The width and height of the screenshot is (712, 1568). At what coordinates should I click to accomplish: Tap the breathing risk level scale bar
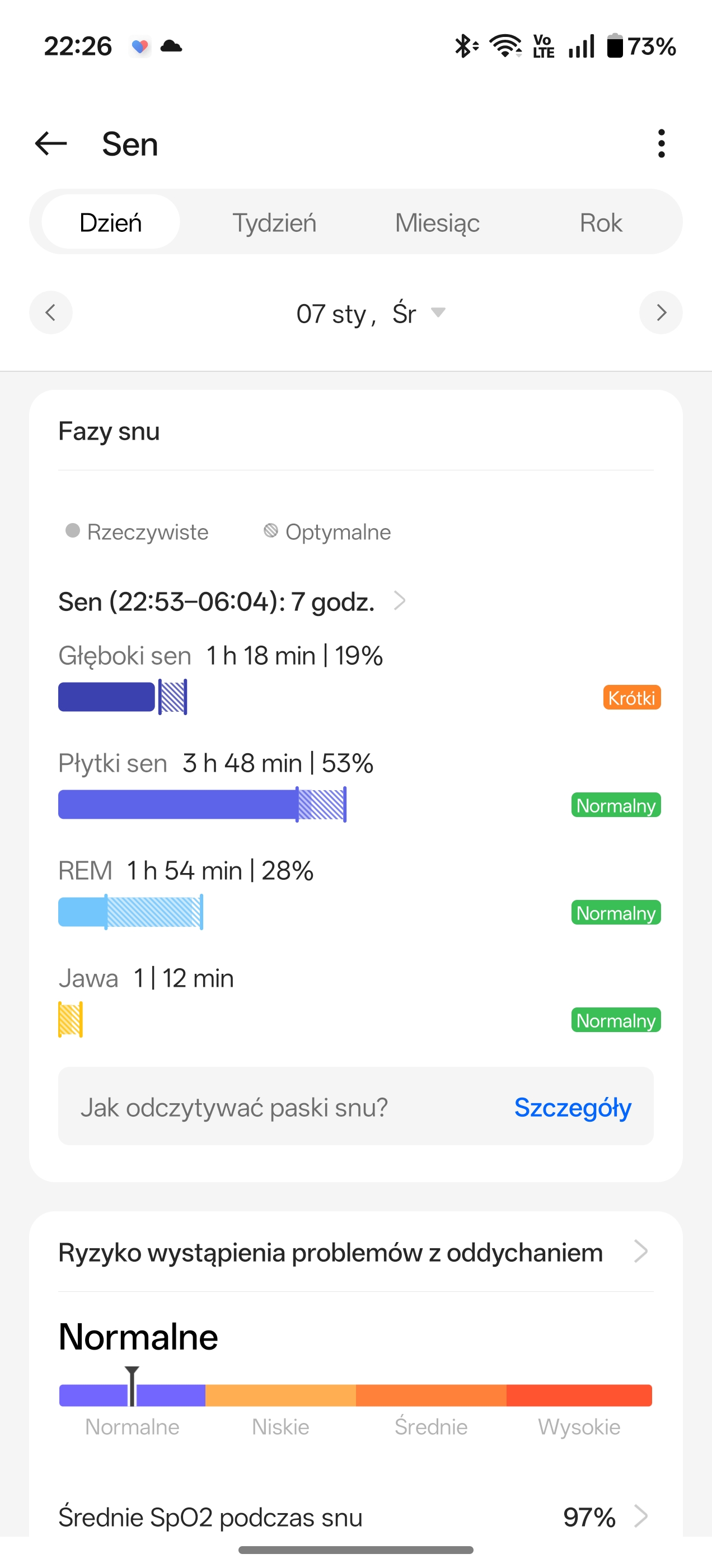tap(355, 1395)
